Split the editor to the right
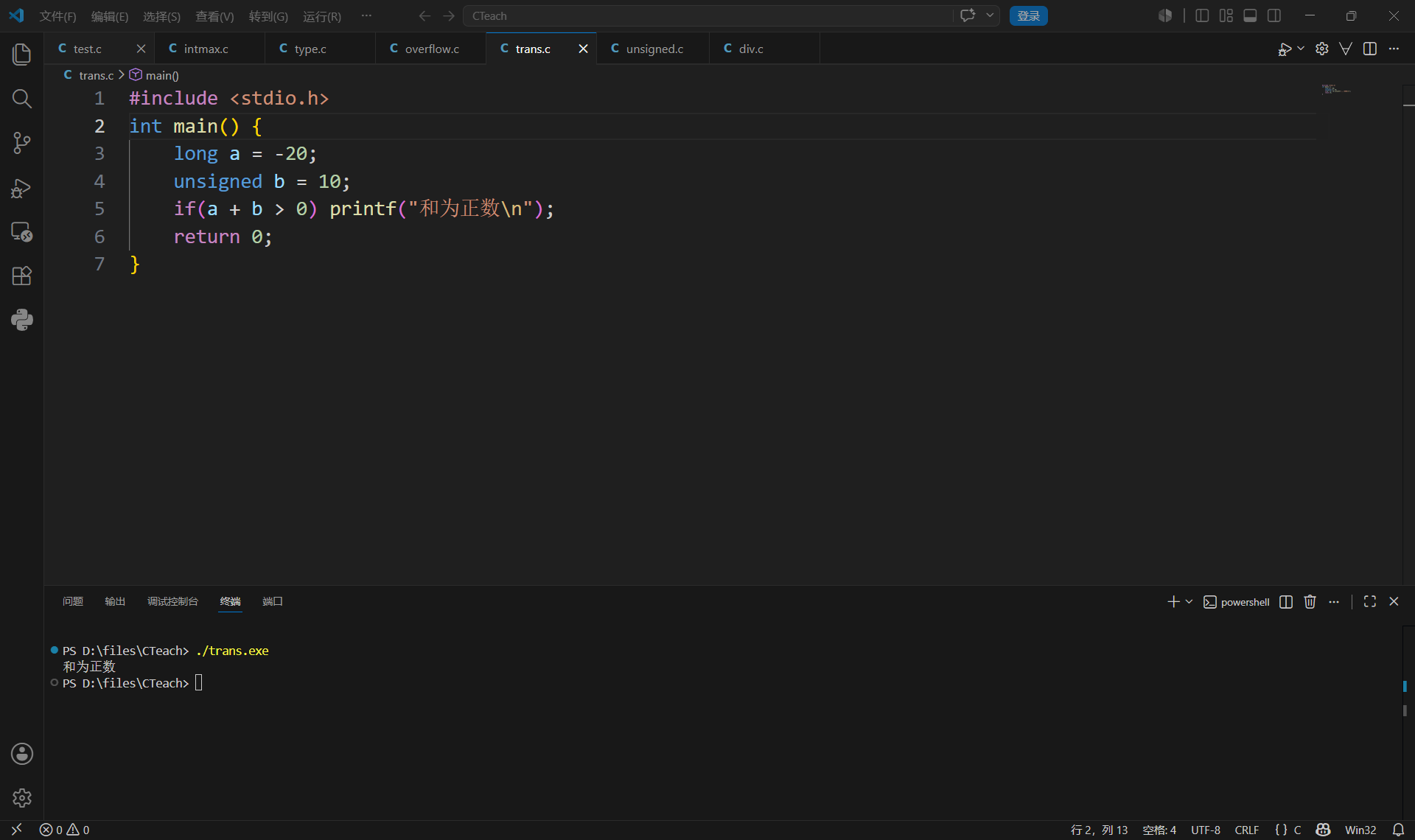 (x=1370, y=49)
